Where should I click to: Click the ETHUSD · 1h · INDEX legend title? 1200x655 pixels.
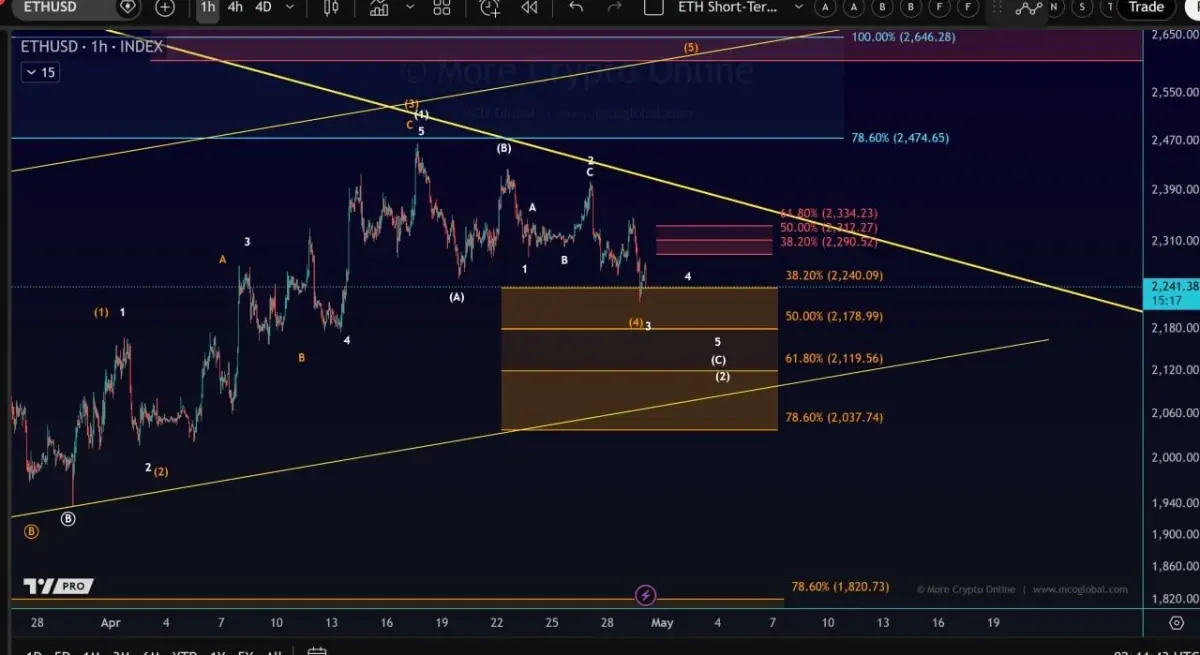click(92, 47)
